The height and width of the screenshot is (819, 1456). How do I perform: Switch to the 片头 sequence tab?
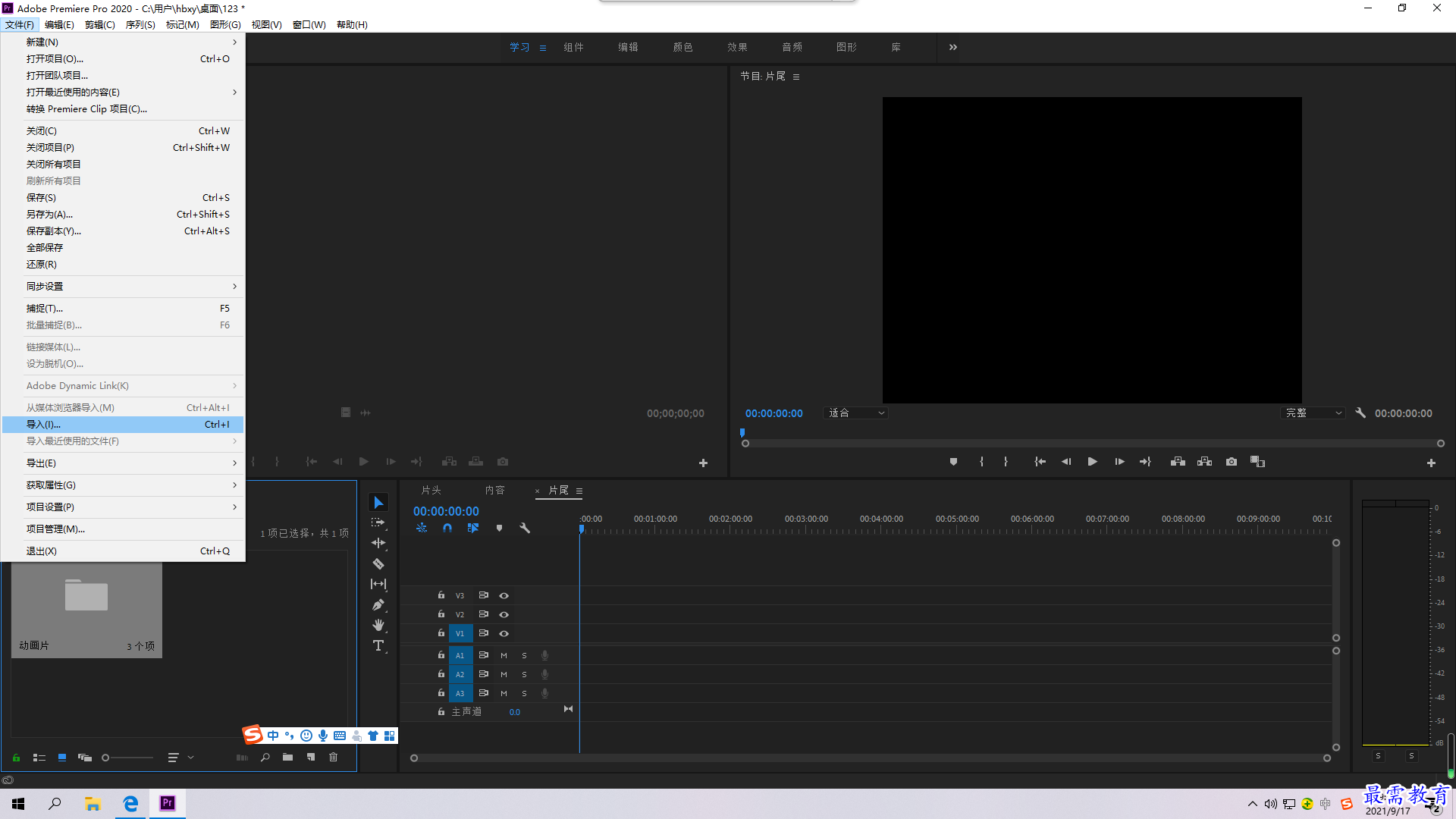[x=431, y=491]
